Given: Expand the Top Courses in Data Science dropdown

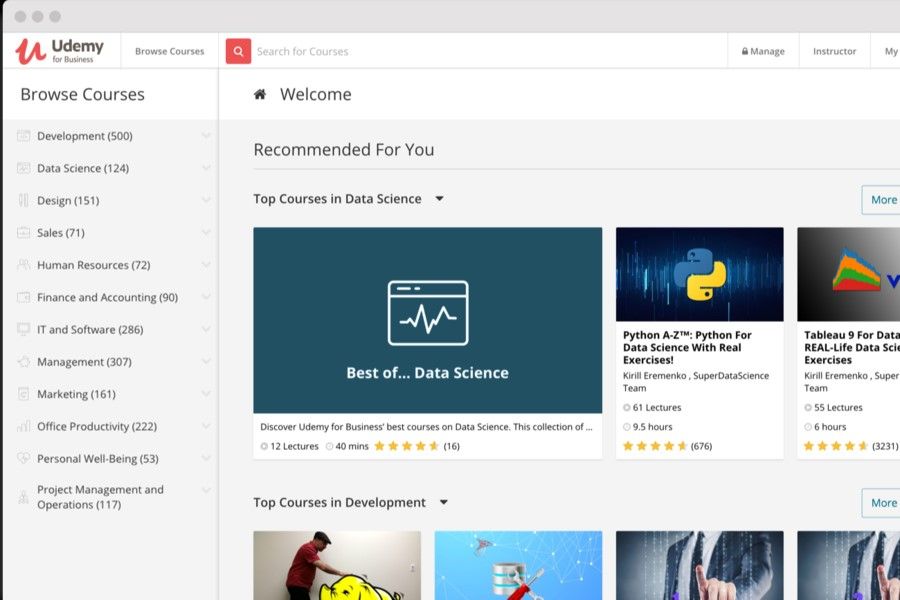Looking at the screenshot, I should (438, 198).
